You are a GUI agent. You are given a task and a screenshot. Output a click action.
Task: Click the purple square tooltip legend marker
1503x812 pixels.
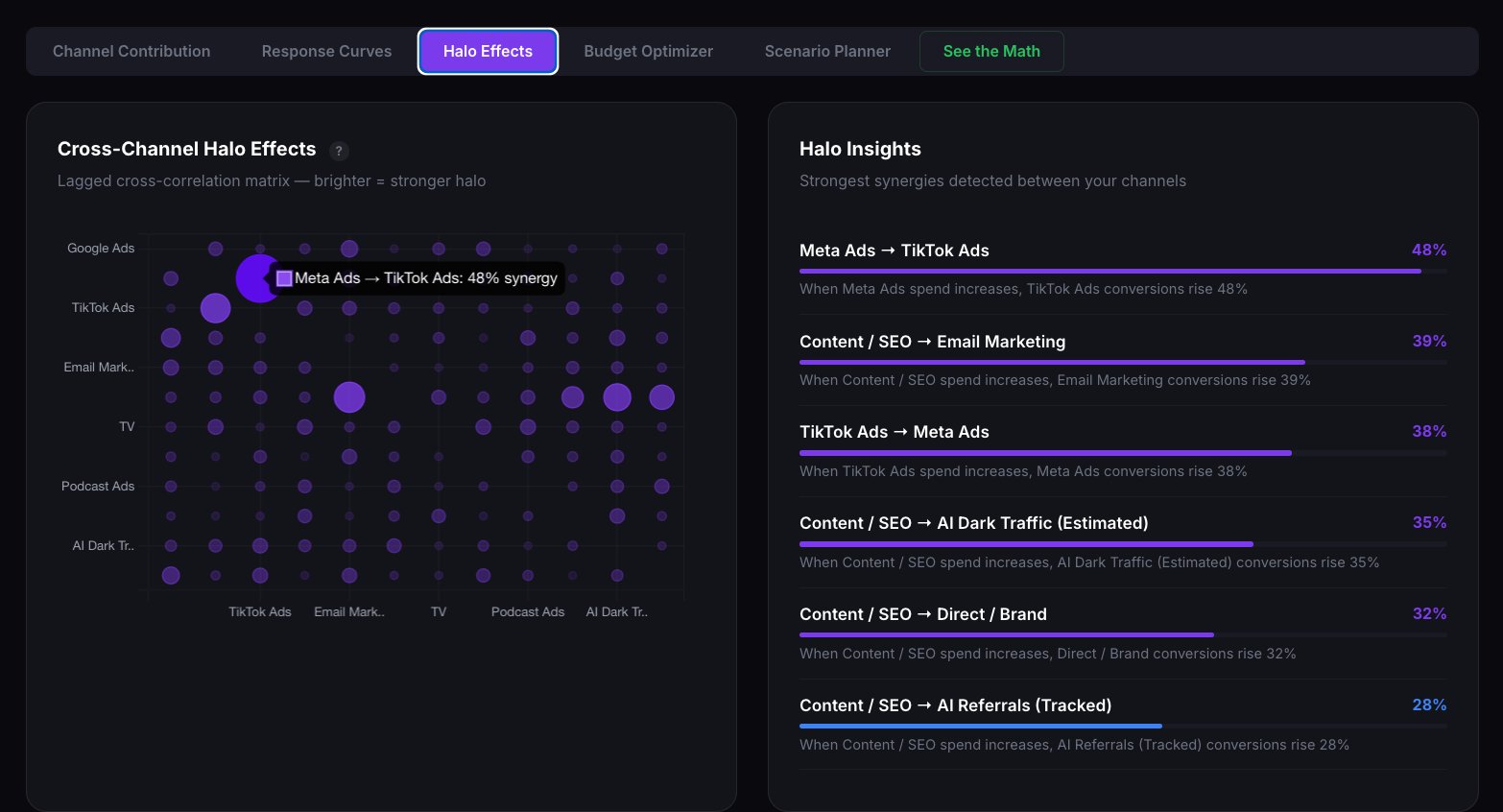click(284, 278)
